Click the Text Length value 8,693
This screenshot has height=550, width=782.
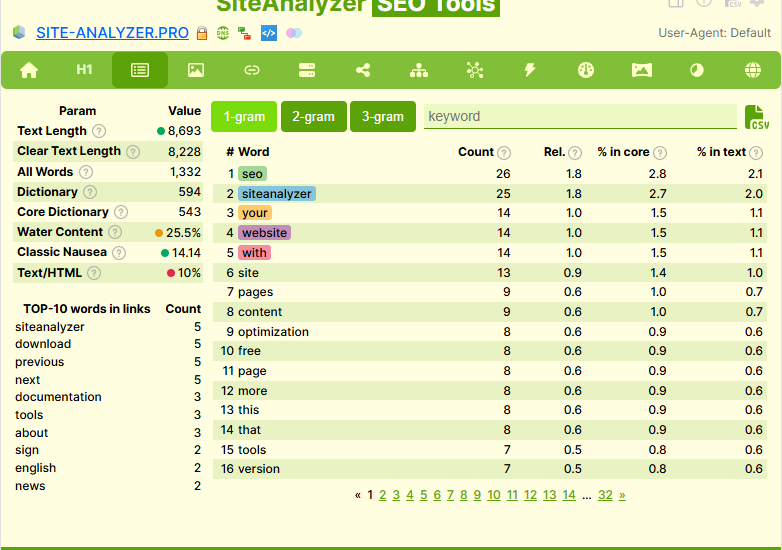tap(184, 131)
